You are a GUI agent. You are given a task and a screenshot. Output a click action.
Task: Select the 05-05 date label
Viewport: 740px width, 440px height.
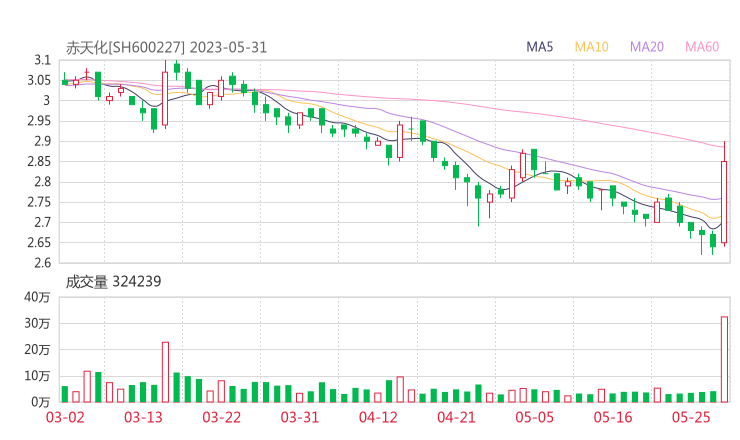[x=535, y=417]
